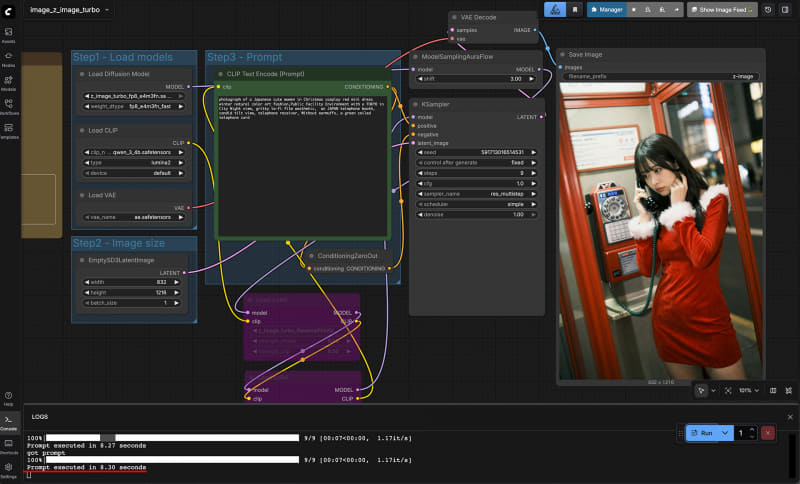Adjust the KSampler denoise 1.00 slider
This screenshot has height=484, width=800.
[x=476, y=215]
